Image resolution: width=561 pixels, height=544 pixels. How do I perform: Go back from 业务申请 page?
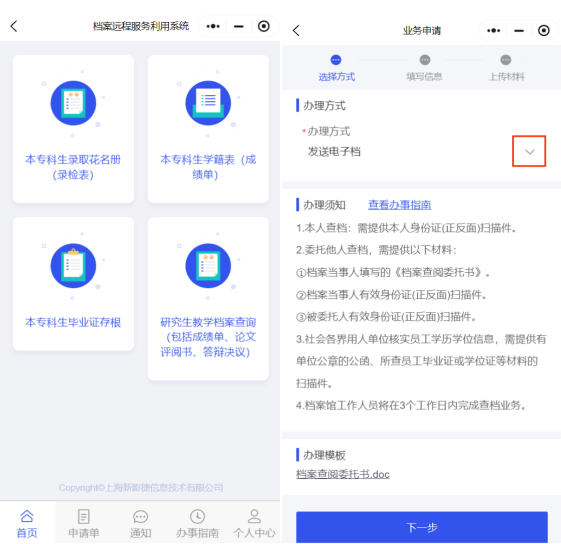296,31
